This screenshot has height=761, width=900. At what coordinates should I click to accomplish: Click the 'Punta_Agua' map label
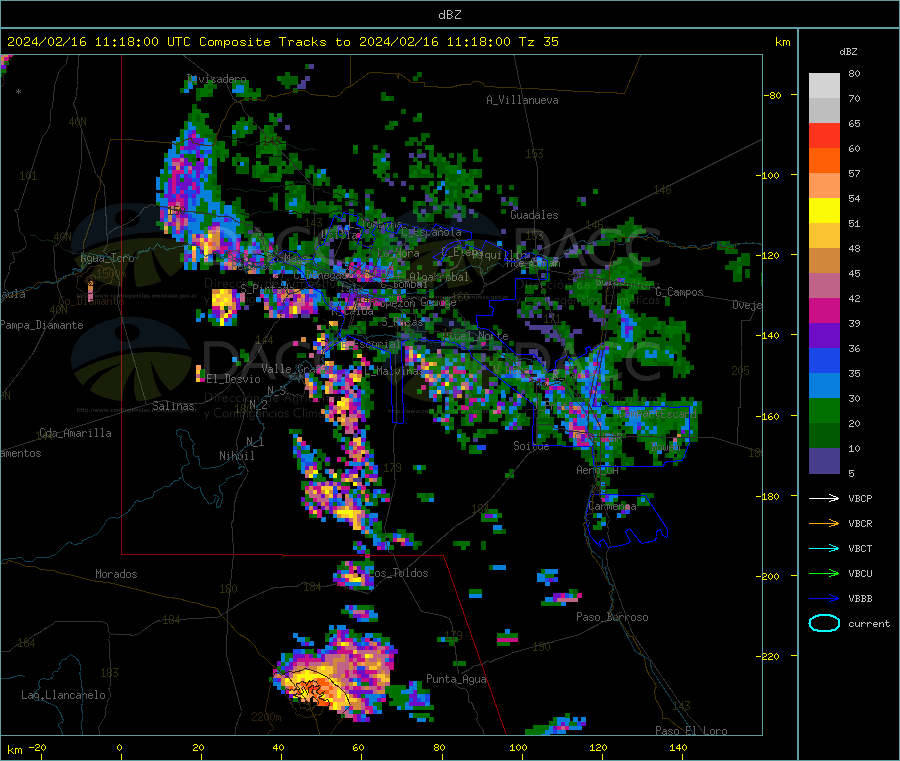click(x=456, y=679)
